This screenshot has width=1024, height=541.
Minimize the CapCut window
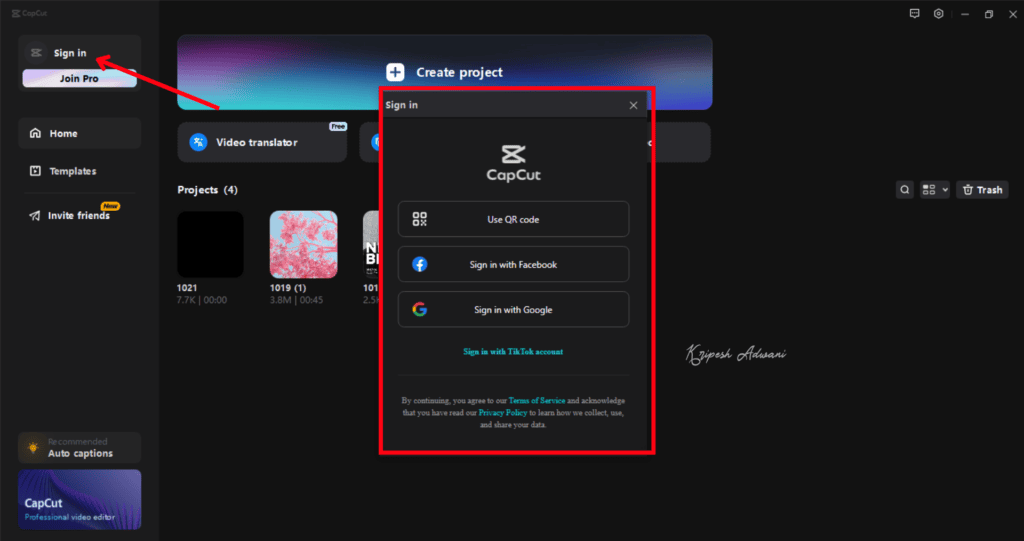(x=965, y=14)
